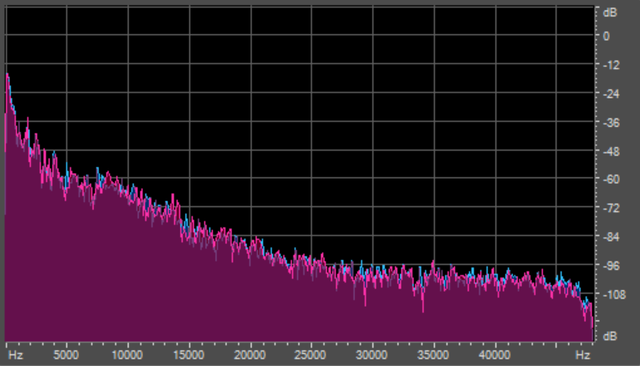This screenshot has width=640, height=366.
Task: Click the right Hz unit label
Action: tap(583, 355)
